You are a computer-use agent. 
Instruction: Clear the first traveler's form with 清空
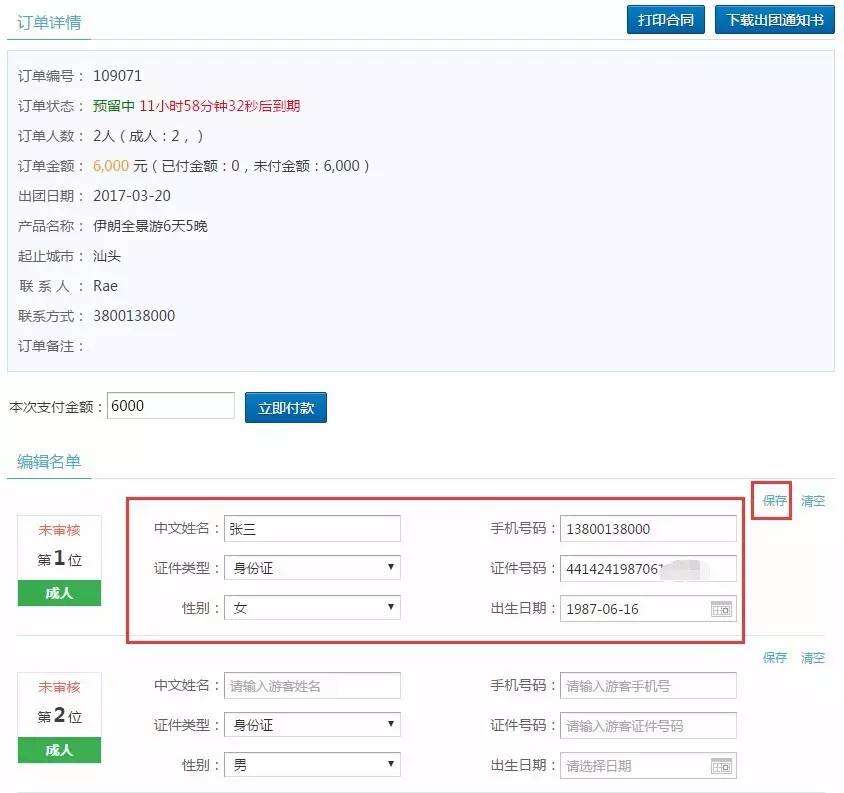coord(812,501)
